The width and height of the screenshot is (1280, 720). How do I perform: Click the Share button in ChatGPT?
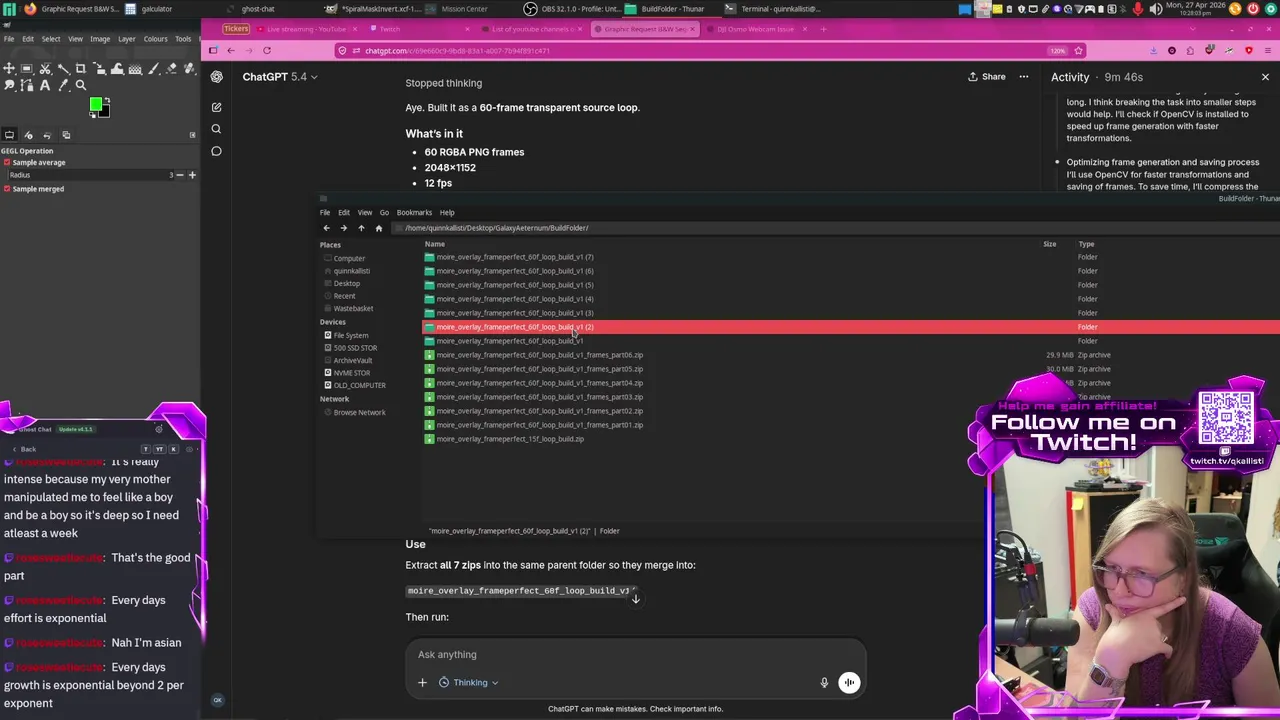pos(987,77)
